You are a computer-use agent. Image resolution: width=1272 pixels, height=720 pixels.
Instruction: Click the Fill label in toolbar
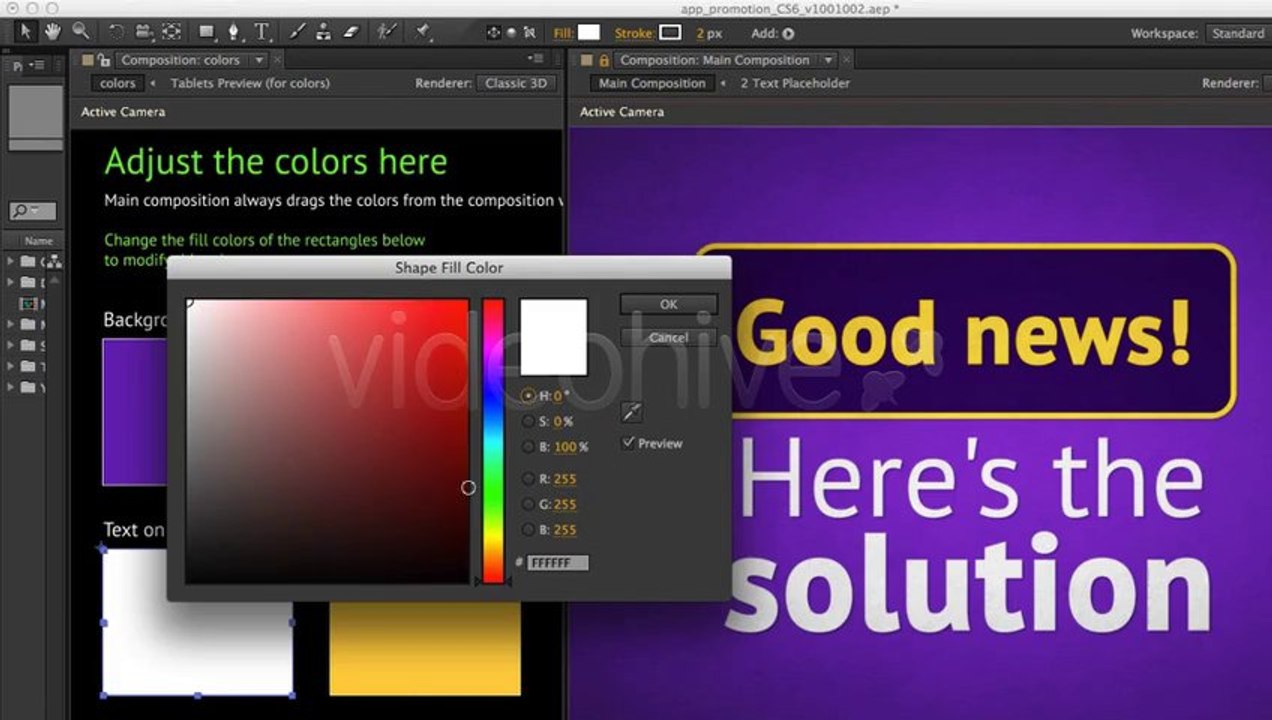563,33
